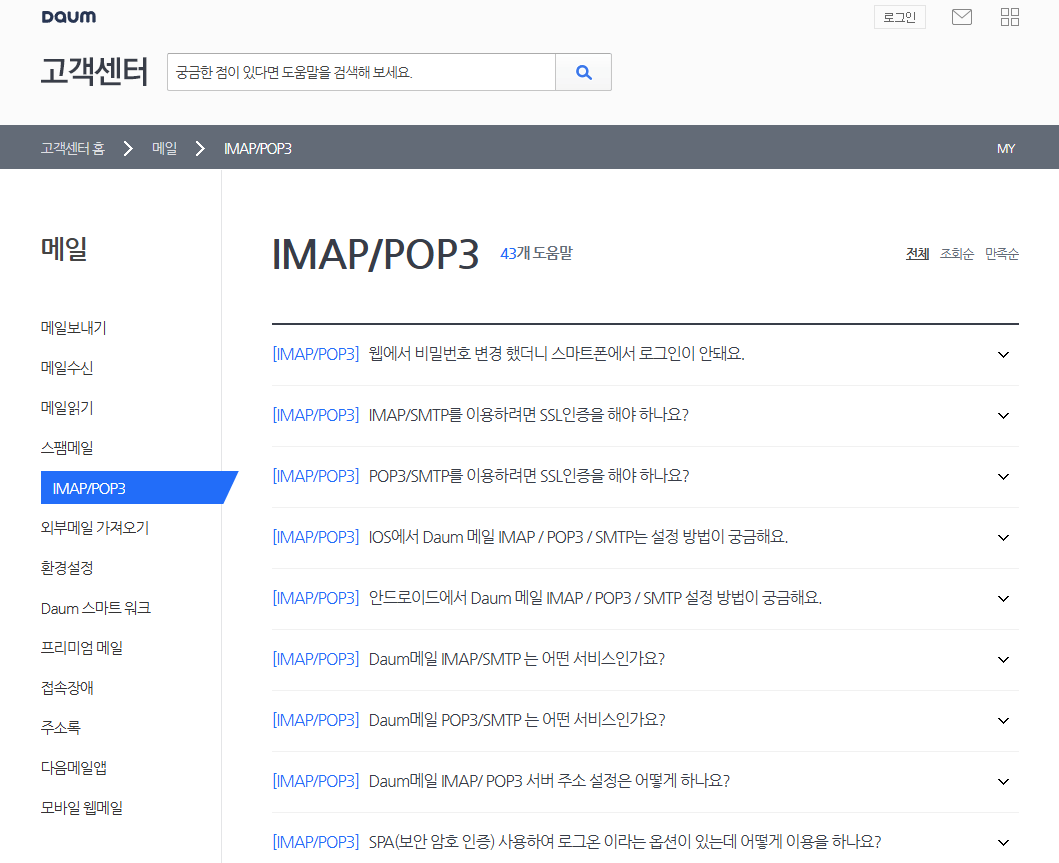The image size is (1059, 863).
Task: Open question 'IMAP/SMTP를 이용하려면 SSL인증을 해야 하나요?'
Action: coord(529,415)
